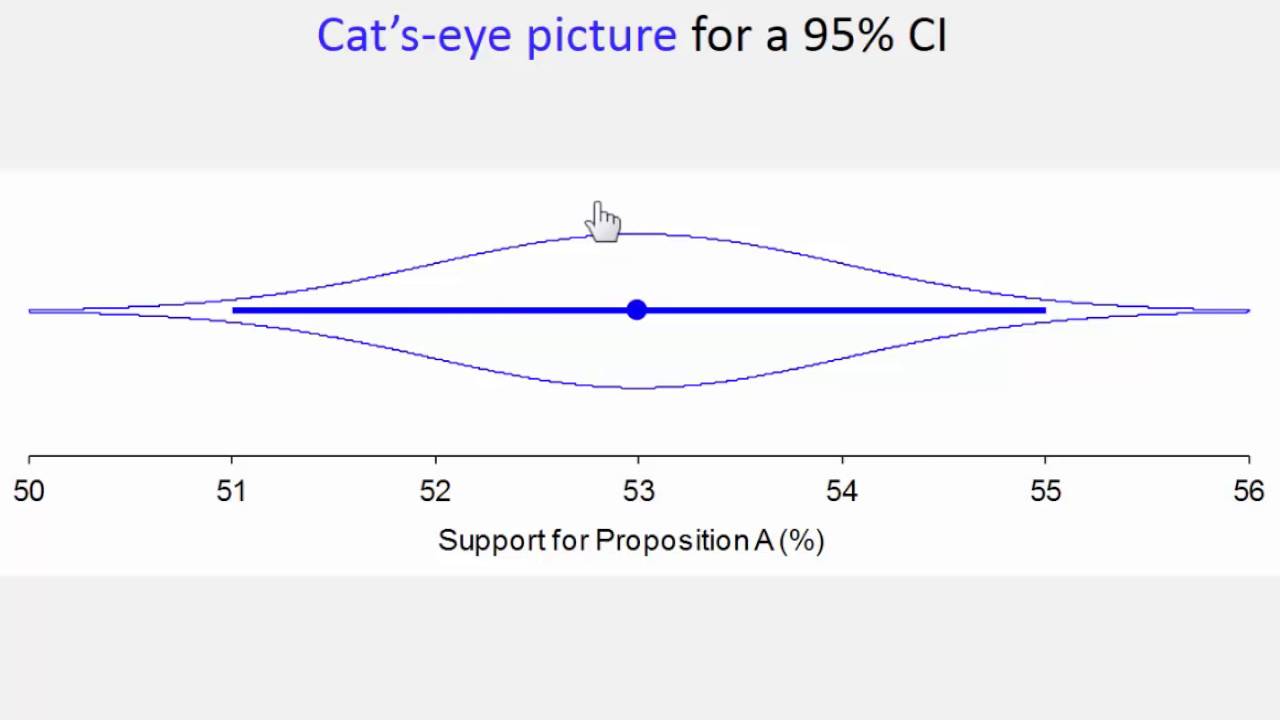Click the left end of the thick CI bar
The height and width of the screenshot is (720, 1280).
click(234, 310)
